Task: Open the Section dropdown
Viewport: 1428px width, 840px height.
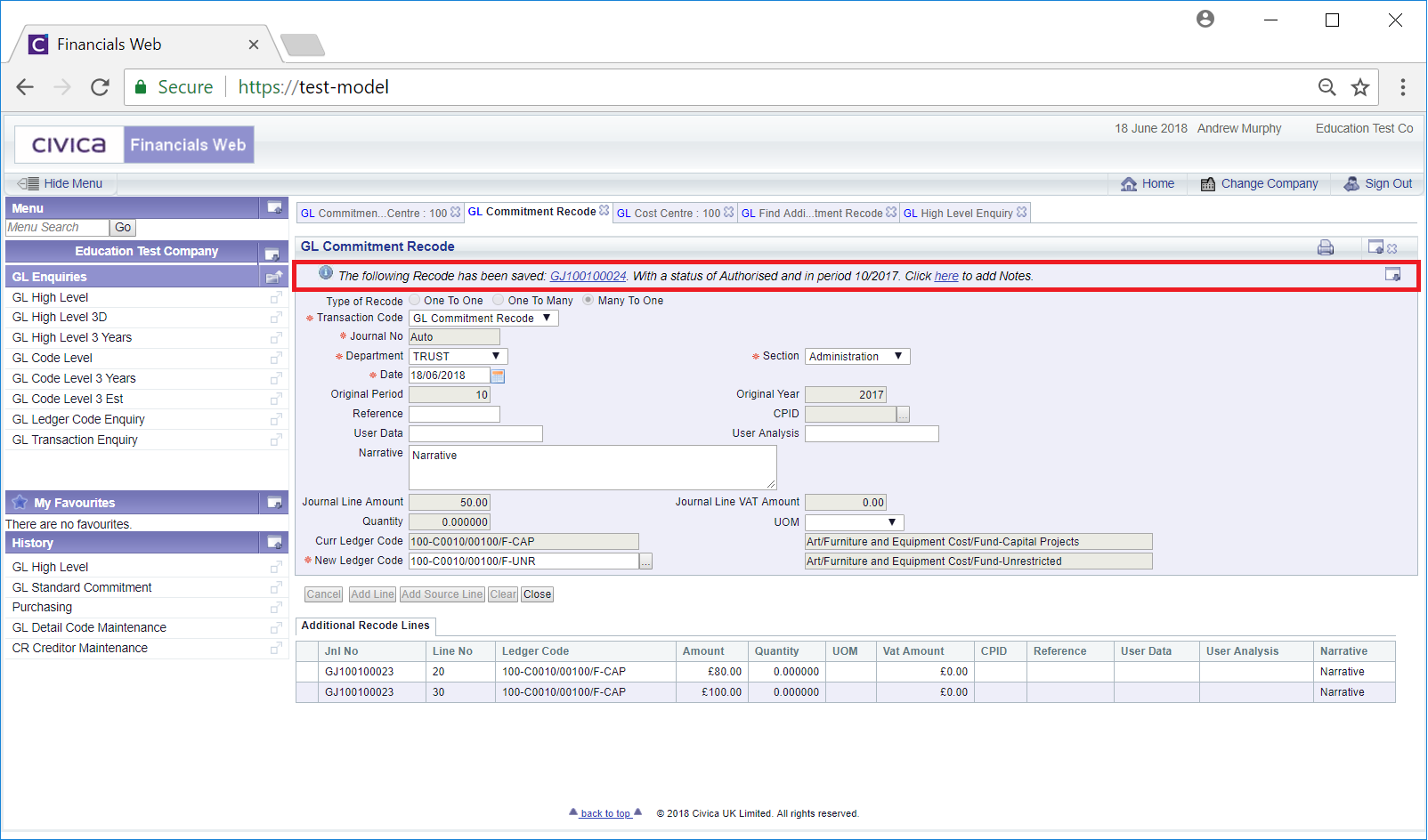Action: tap(856, 357)
